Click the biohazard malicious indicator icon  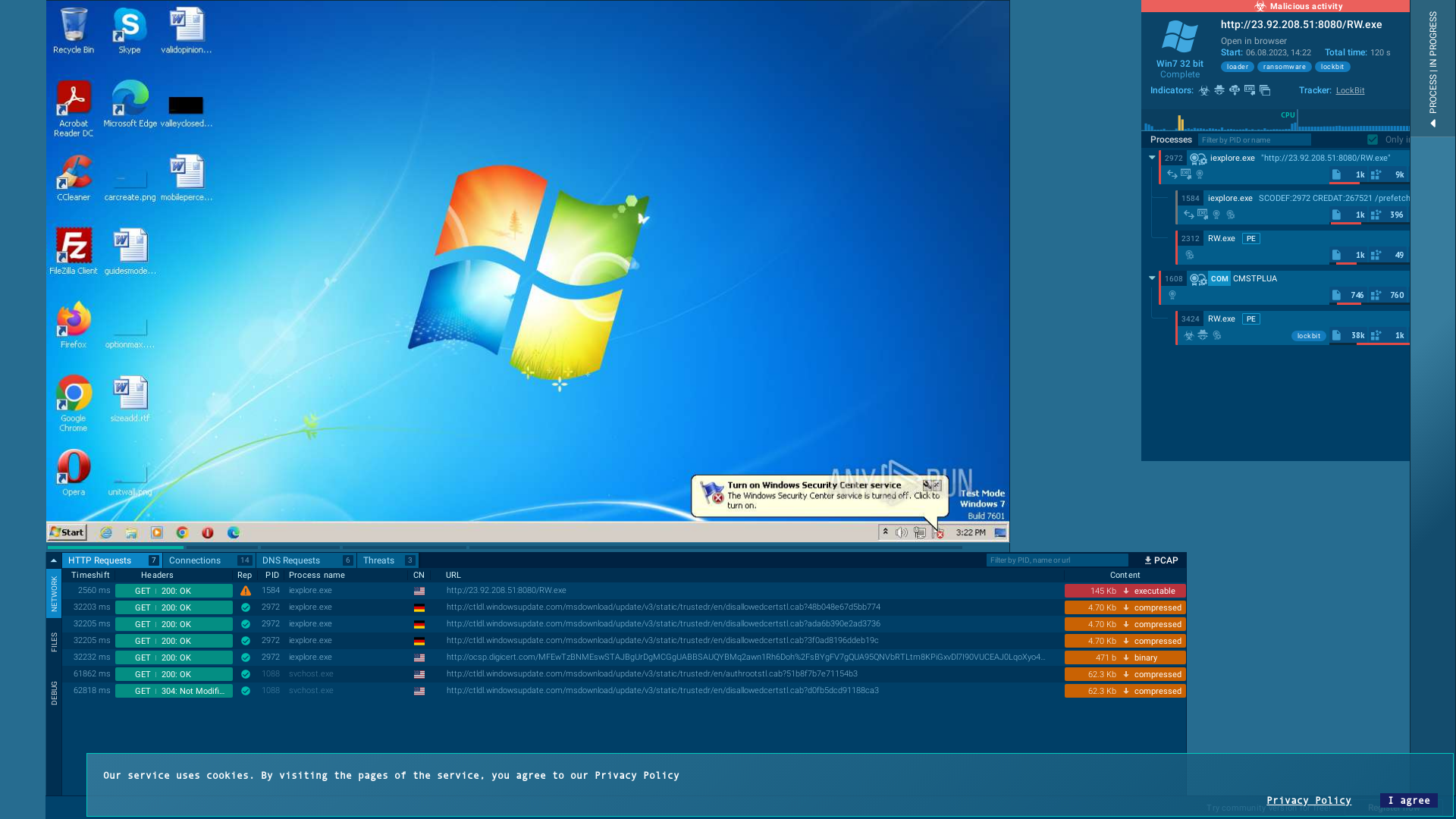[1204, 90]
